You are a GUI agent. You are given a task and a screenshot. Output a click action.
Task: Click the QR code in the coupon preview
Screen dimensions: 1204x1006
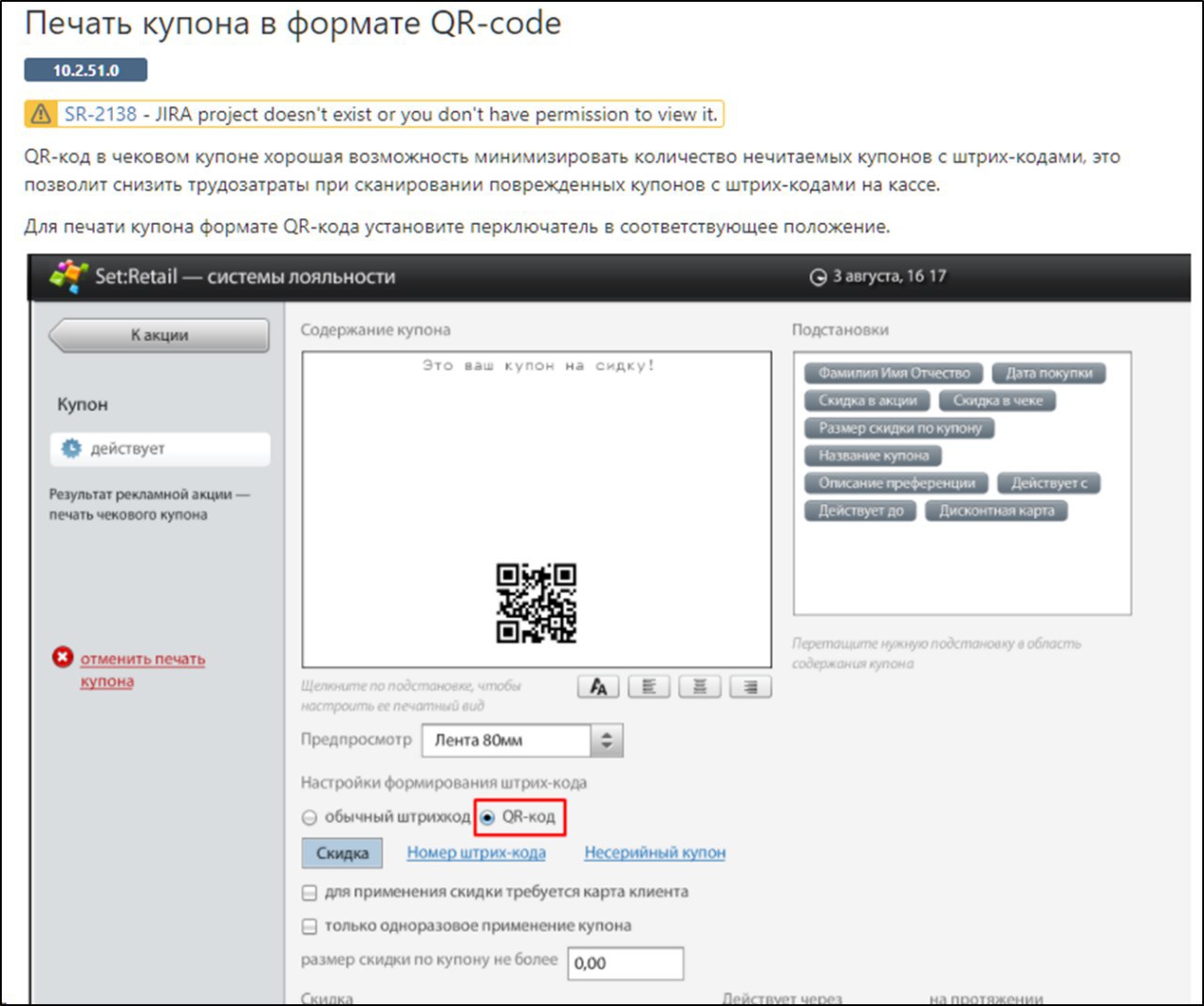(x=536, y=603)
